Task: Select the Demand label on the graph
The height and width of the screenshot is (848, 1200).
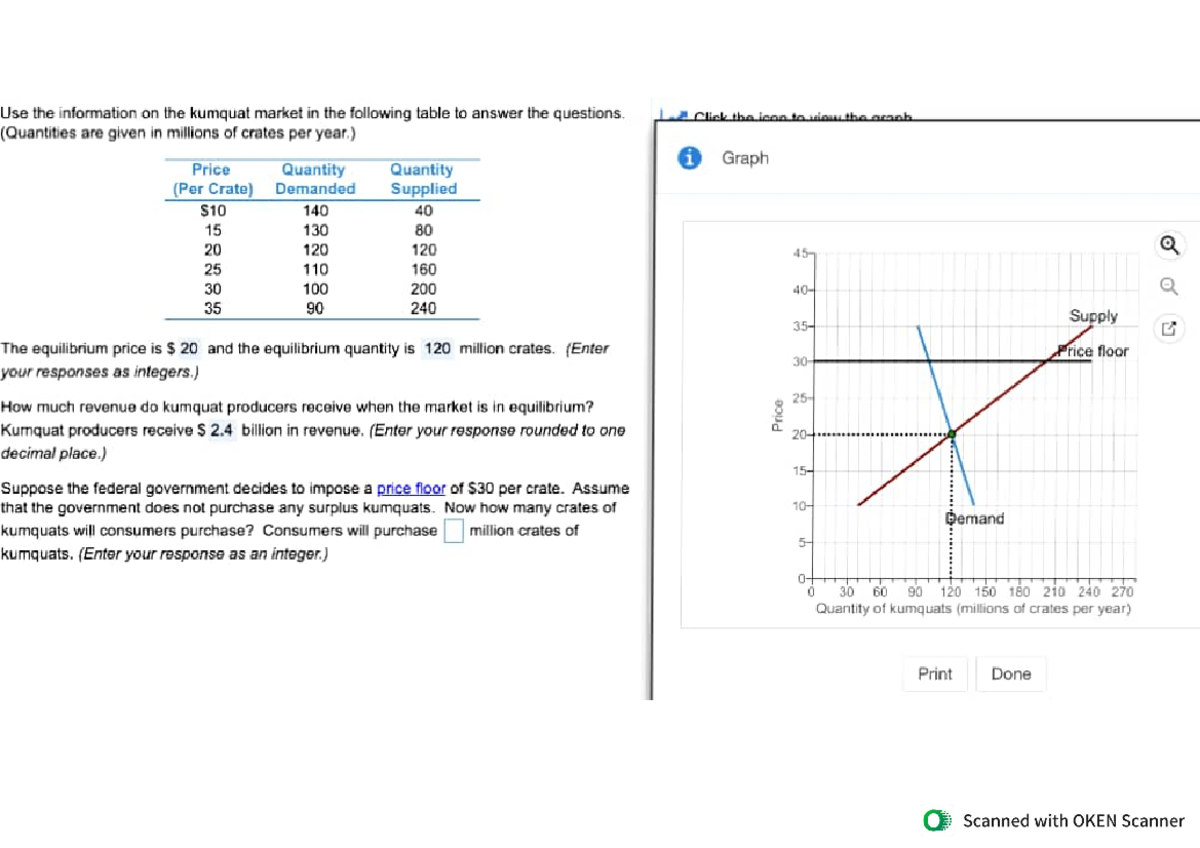Action: point(974,518)
